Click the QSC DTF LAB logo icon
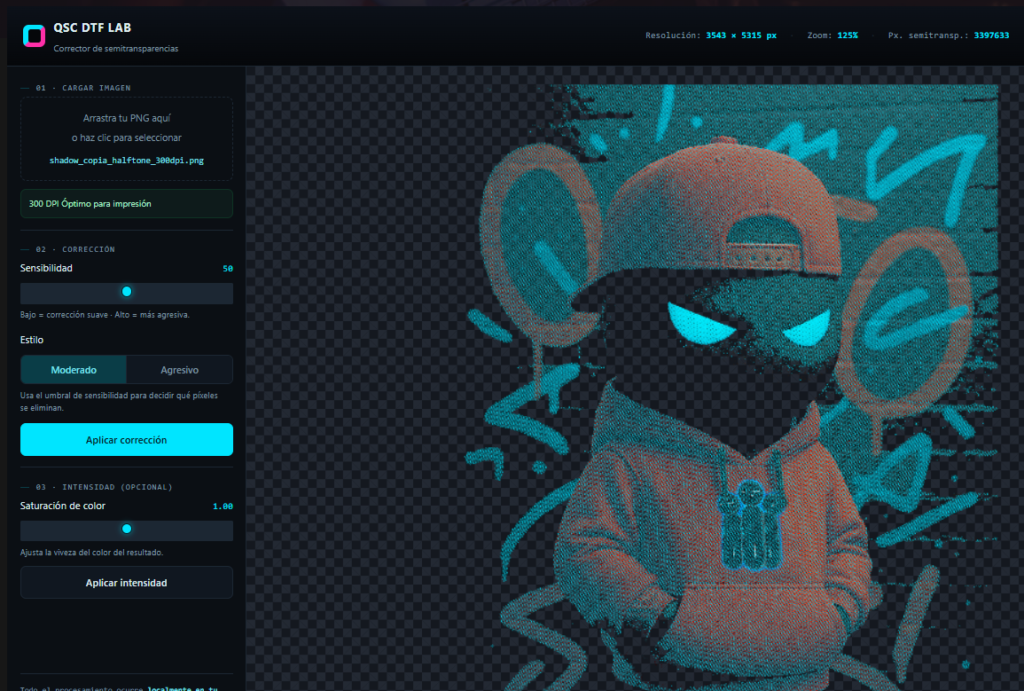Screen dimensions: 1024x691 (x=34, y=36)
